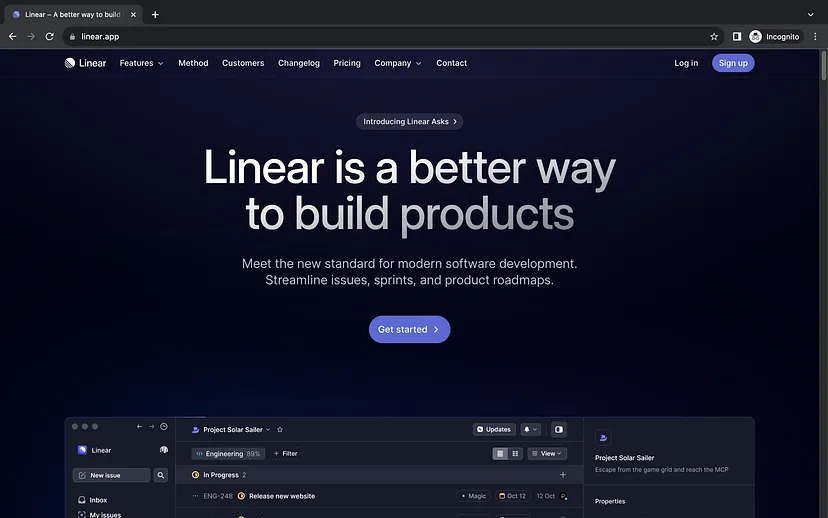This screenshot has height=518, width=828.
Task: Click the search magnifier beside New issue
Action: [161, 475]
